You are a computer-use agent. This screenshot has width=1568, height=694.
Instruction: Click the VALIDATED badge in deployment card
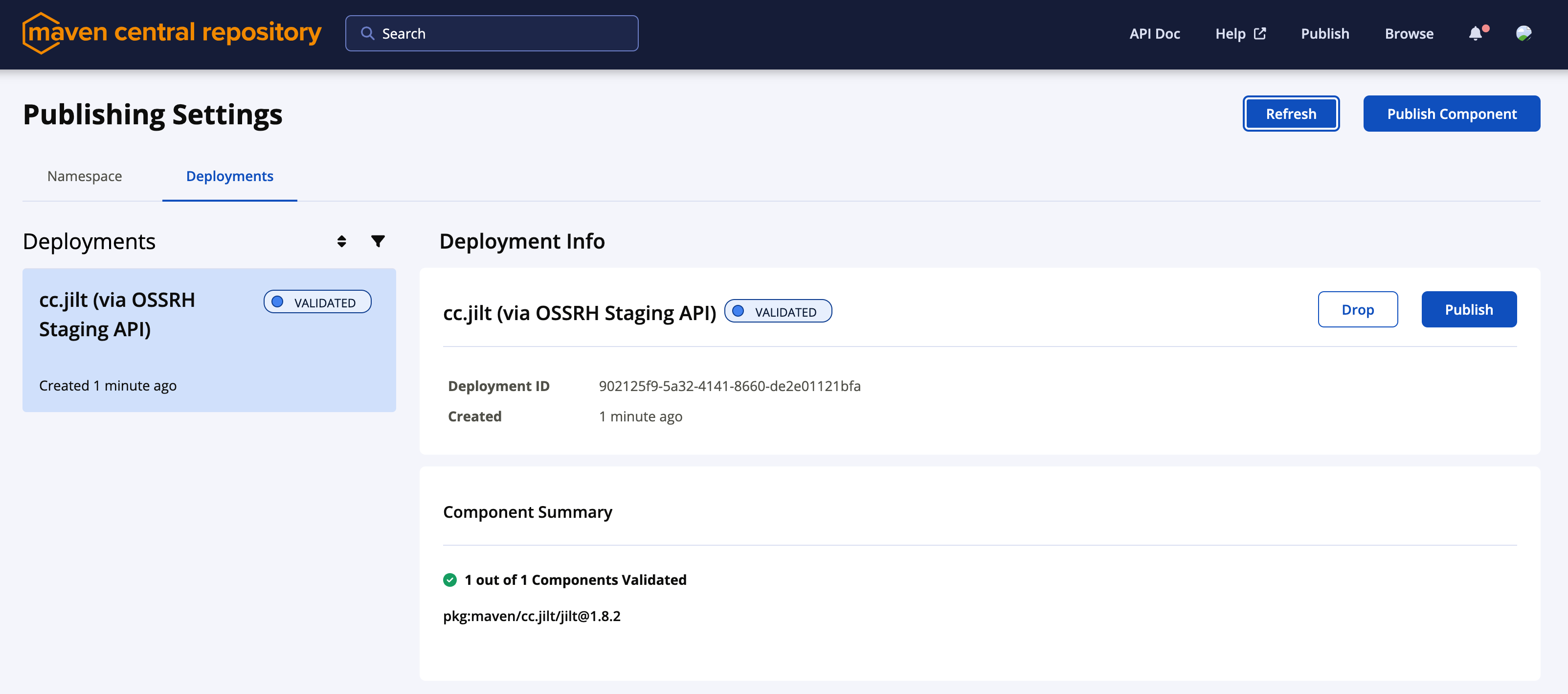tap(317, 302)
